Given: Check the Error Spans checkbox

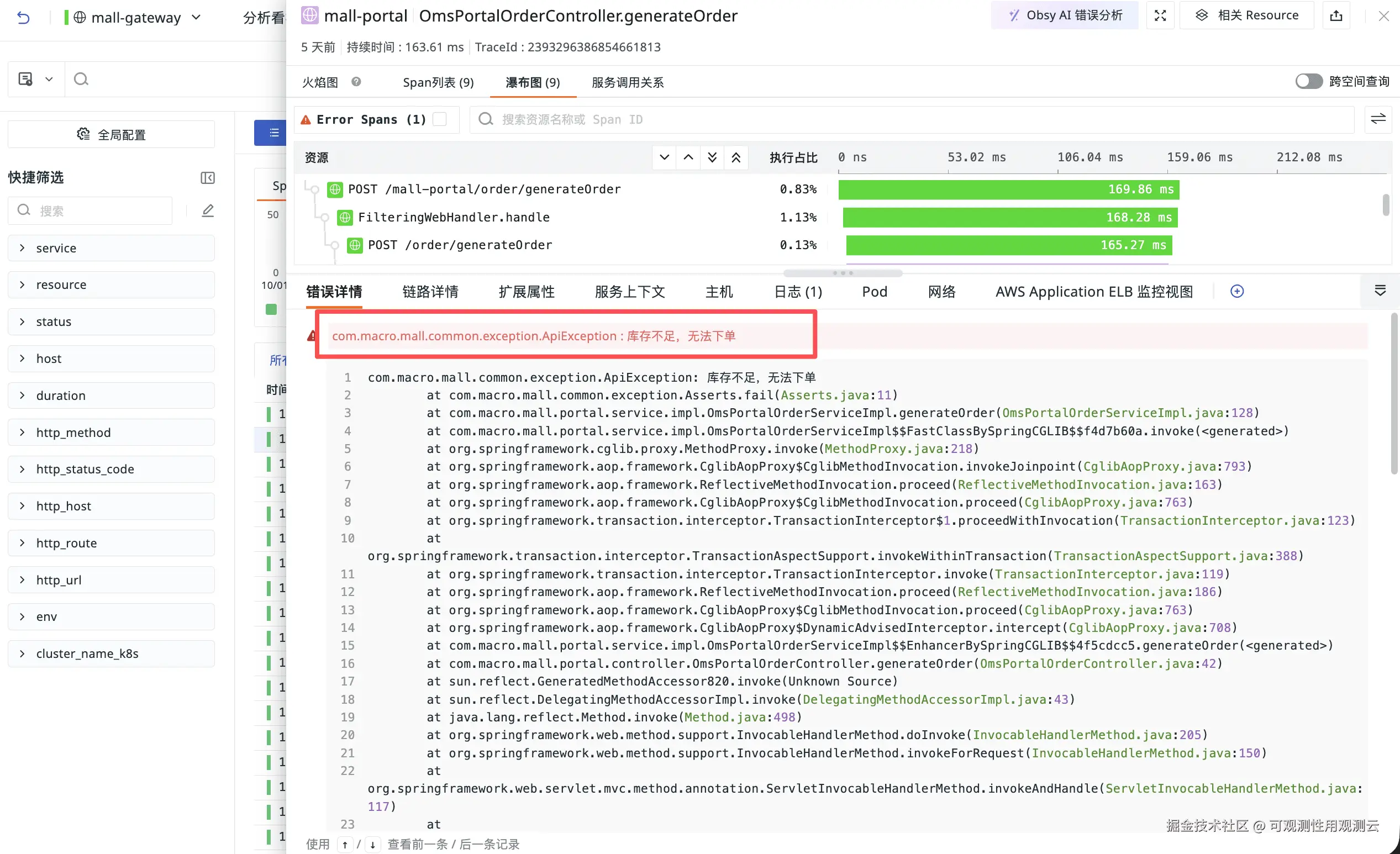Looking at the screenshot, I should tap(439, 119).
